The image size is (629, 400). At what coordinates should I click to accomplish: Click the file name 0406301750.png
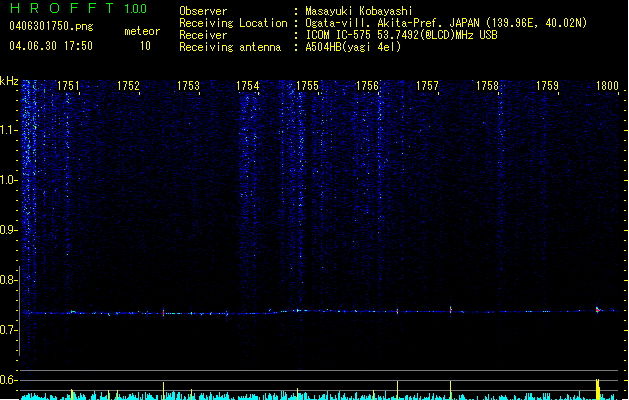[51, 26]
